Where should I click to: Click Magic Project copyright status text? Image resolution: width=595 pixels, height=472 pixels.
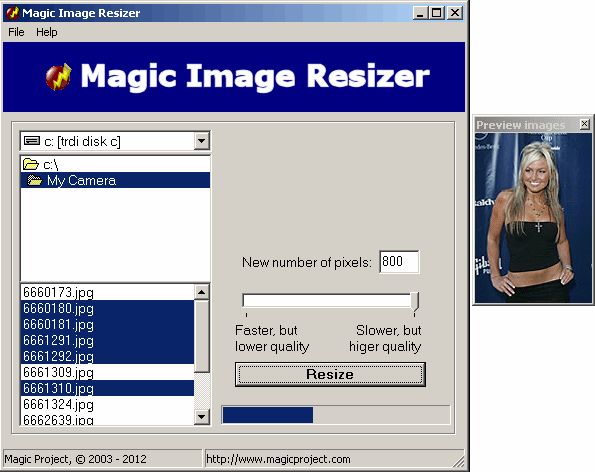[76, 459]
